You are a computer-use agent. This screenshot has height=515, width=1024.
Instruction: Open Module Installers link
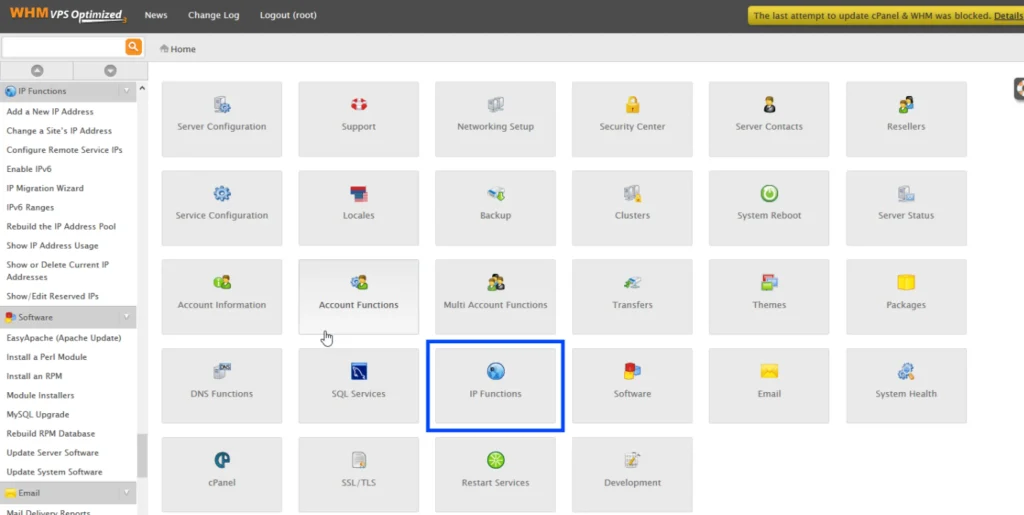point(40,395)
